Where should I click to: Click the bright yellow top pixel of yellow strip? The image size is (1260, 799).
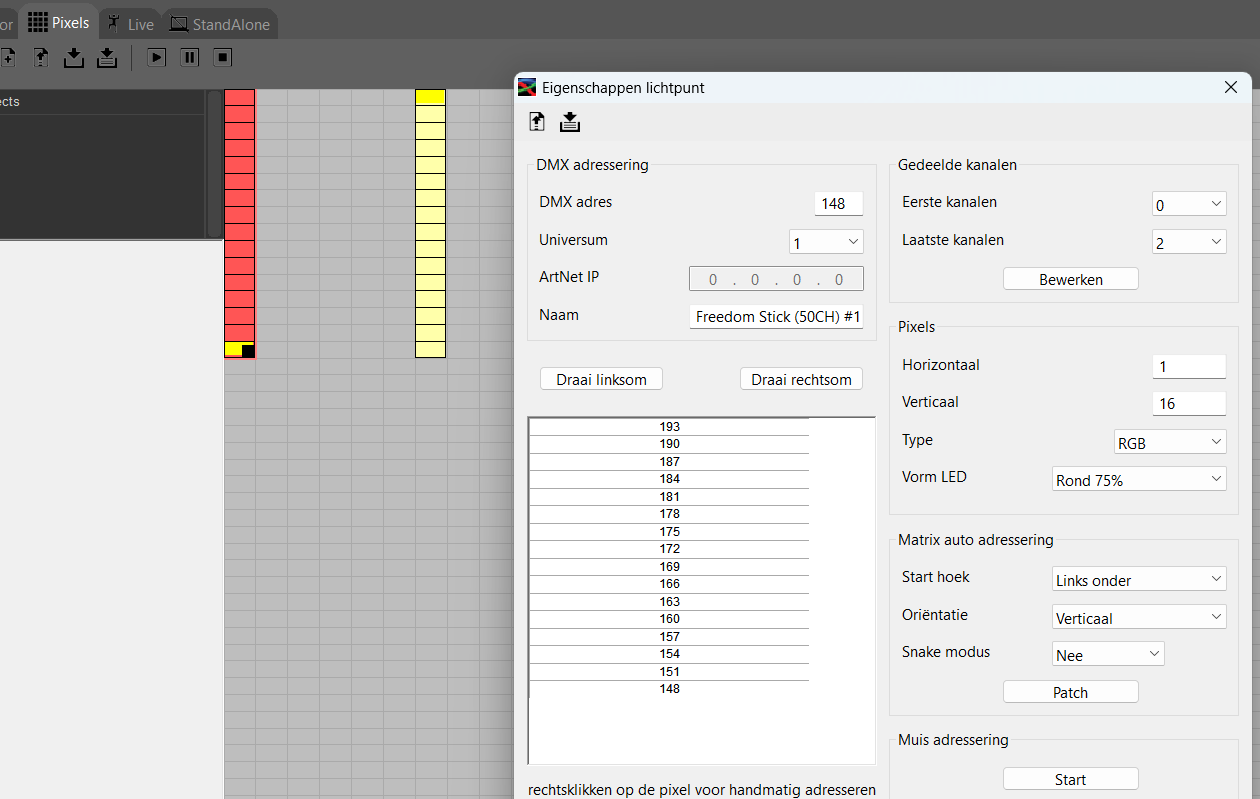tap(430, 97)
